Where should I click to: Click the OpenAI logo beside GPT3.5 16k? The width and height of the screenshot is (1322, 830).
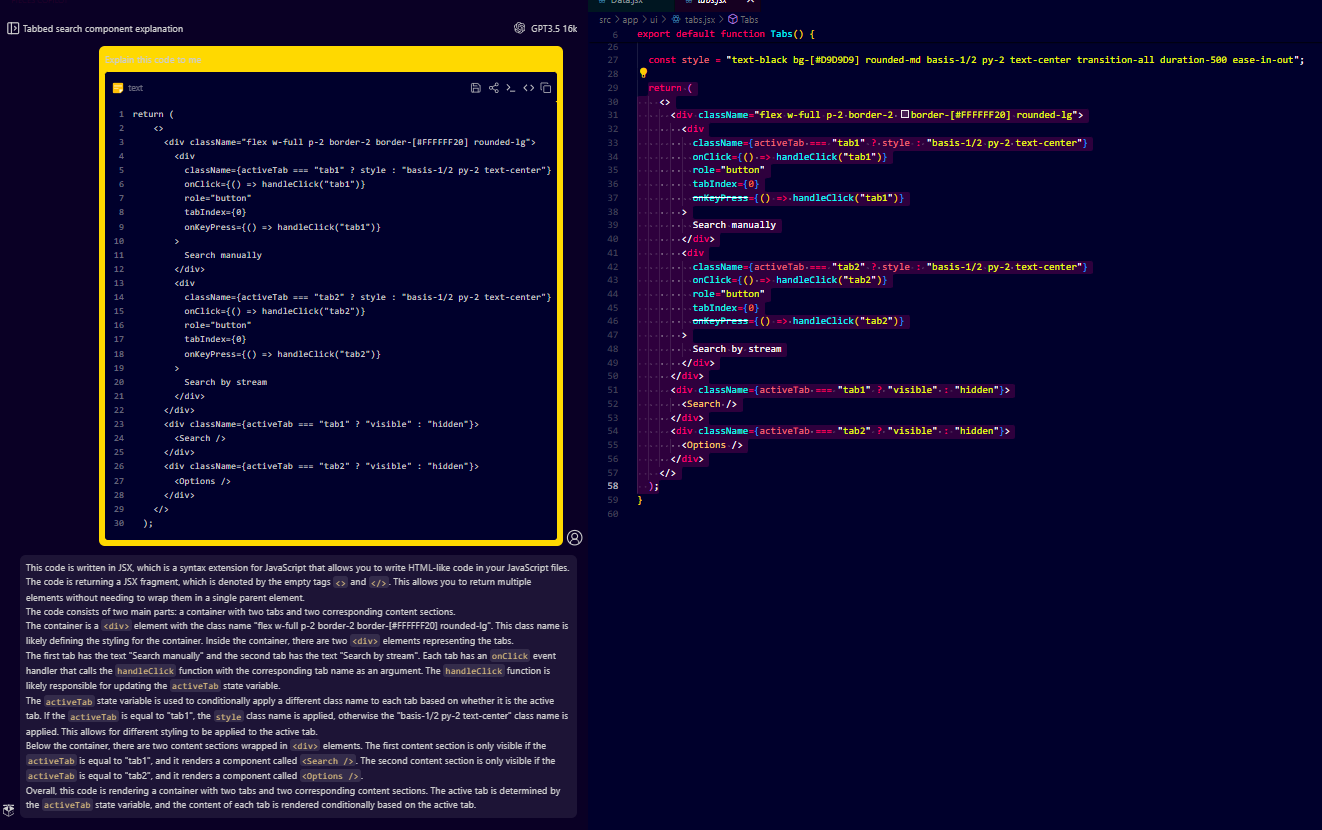tap(519, 29)
